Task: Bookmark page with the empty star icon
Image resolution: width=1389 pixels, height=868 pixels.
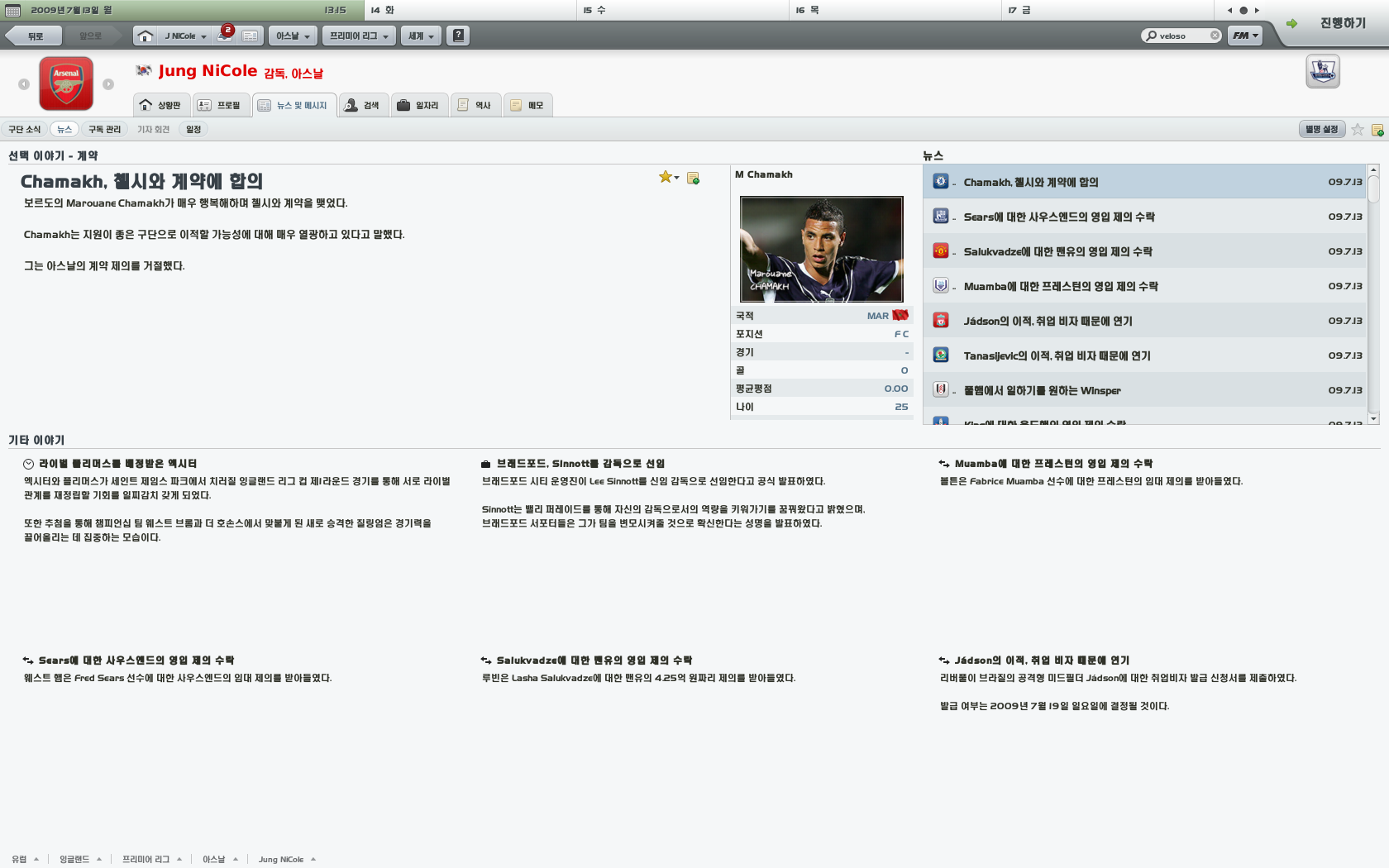Action: click(1358, 130)
